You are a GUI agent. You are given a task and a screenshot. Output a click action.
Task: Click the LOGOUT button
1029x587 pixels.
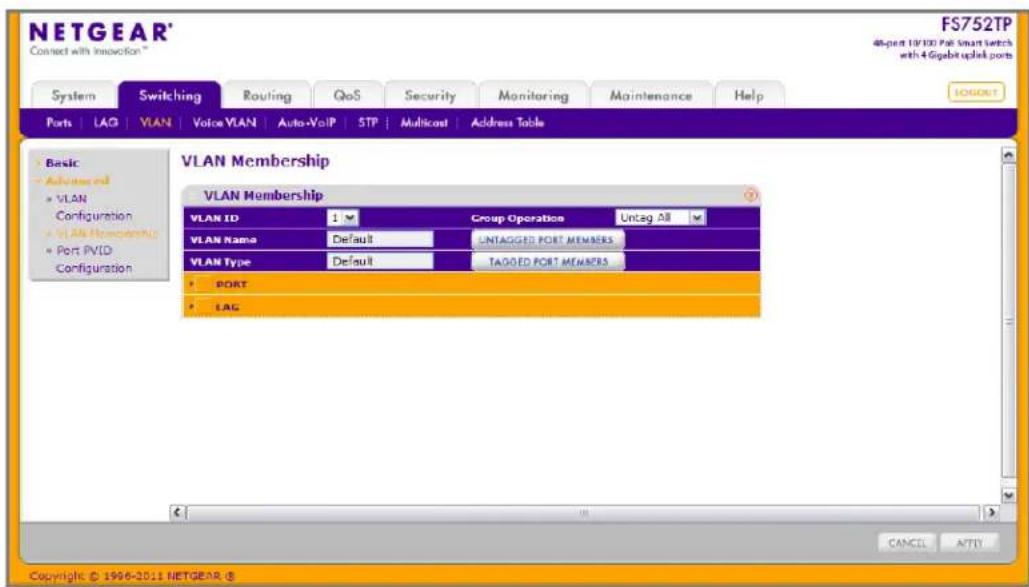click(x=976, y=93)
